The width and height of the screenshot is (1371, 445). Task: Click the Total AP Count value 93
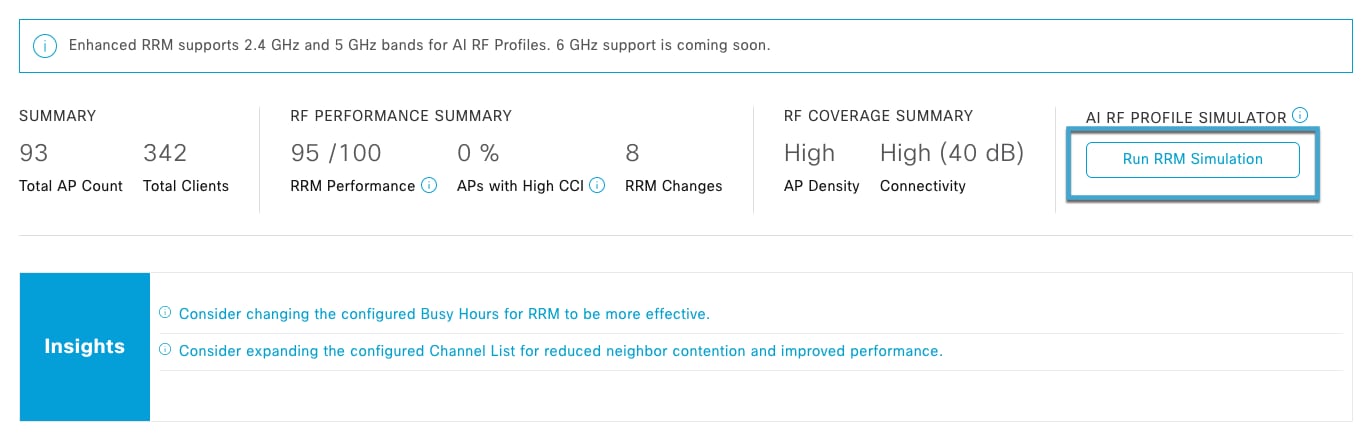(x=34, y=153)
